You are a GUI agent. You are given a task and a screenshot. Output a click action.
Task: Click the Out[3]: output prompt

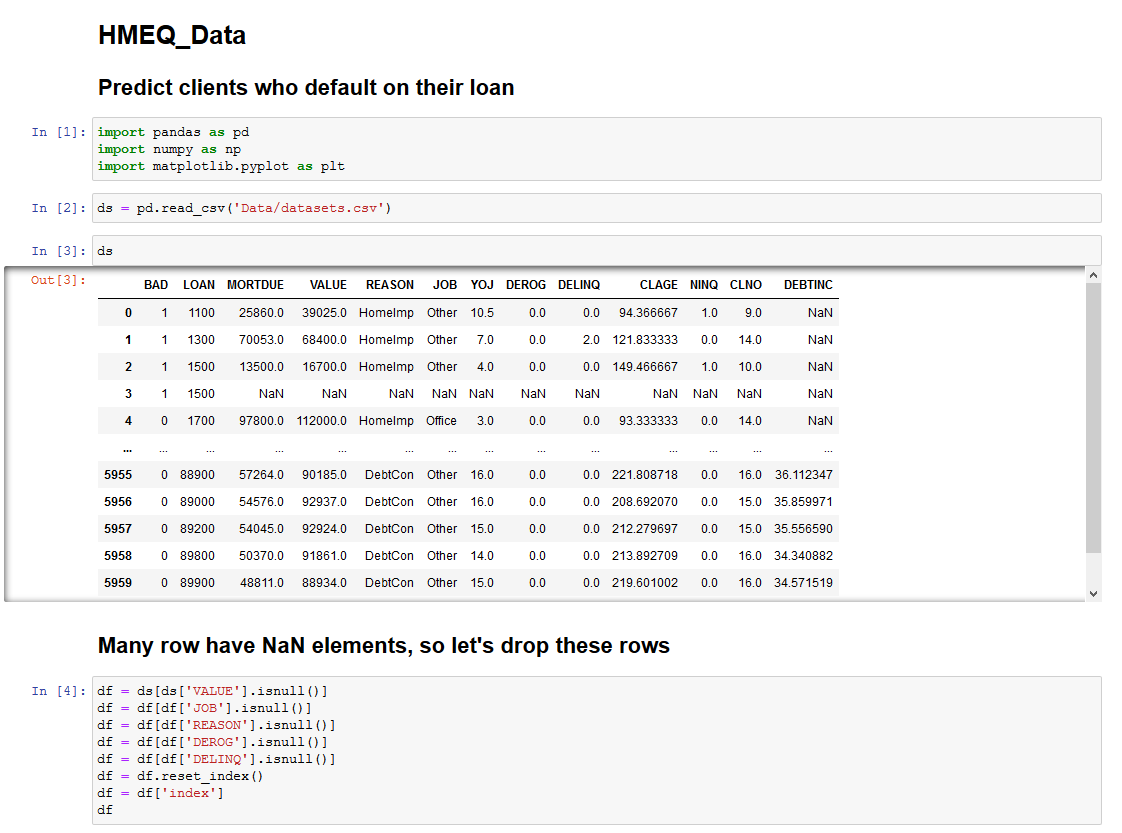click(58, 280)
